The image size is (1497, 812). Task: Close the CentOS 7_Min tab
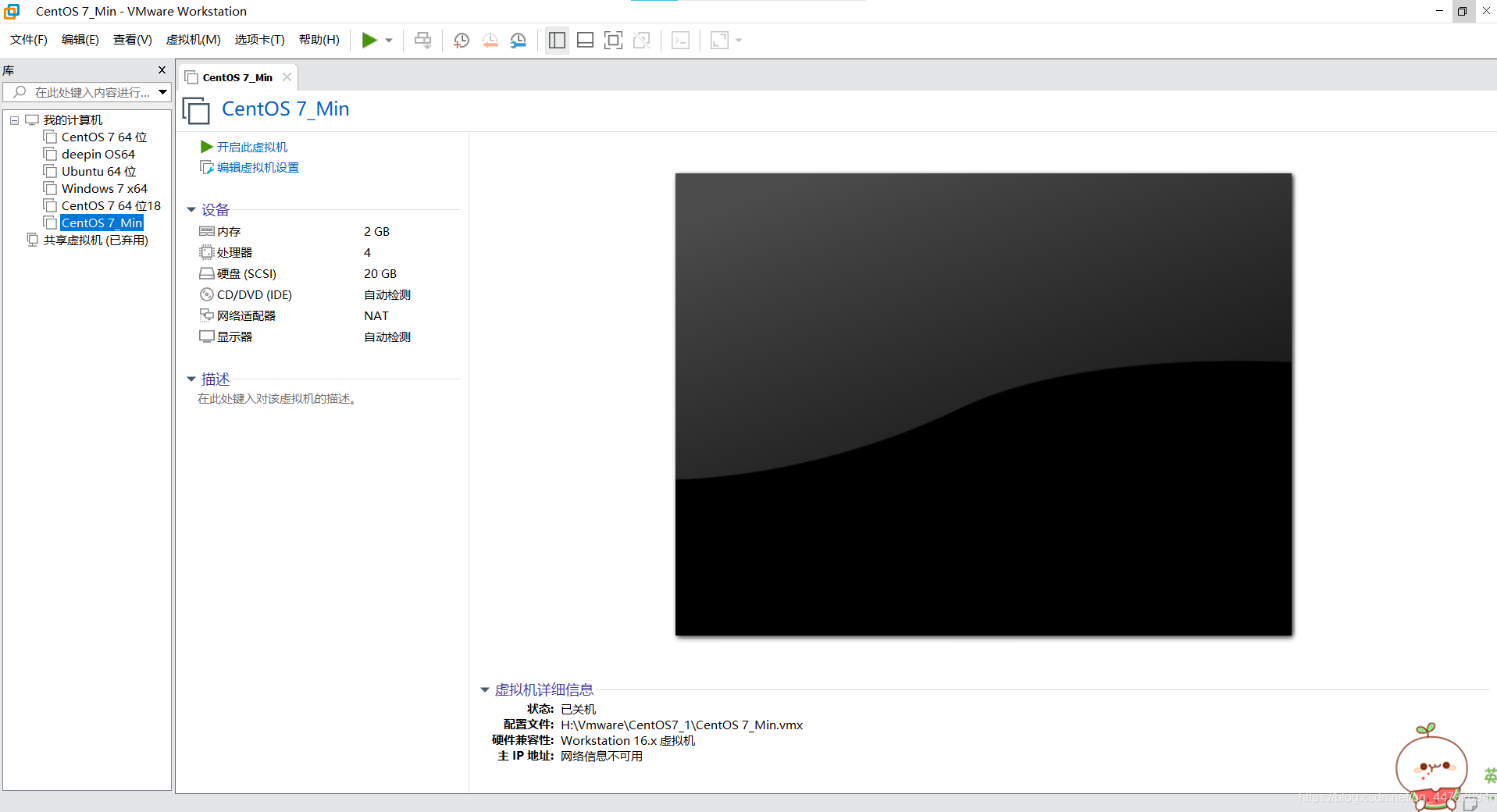pyautogui.click(x=287, y=77)
